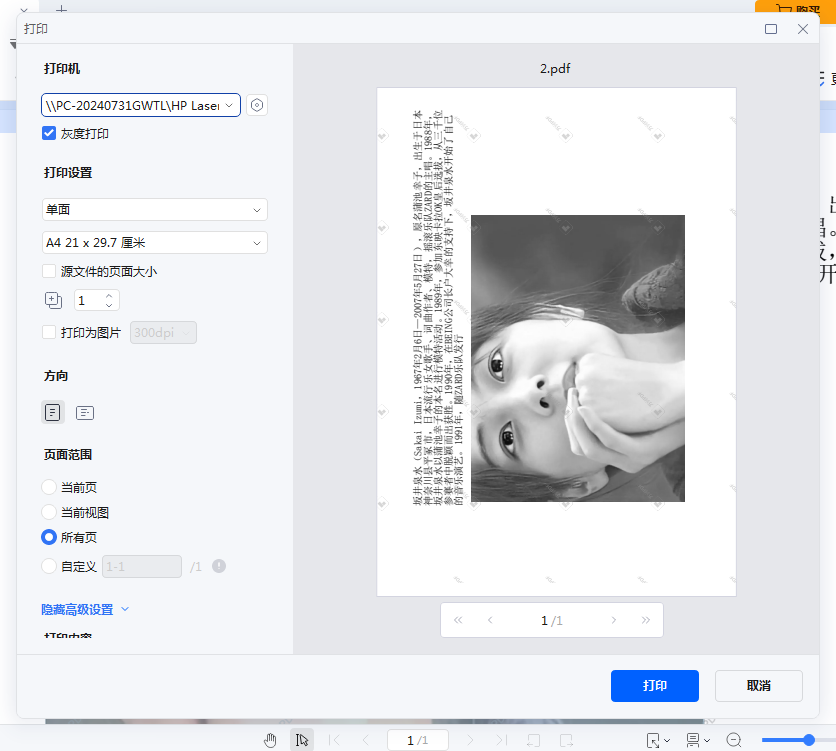The width and height of the screenshot is (836, 751).
Task: Click the collate copies icon beside the count
Action: pos(52,300)
